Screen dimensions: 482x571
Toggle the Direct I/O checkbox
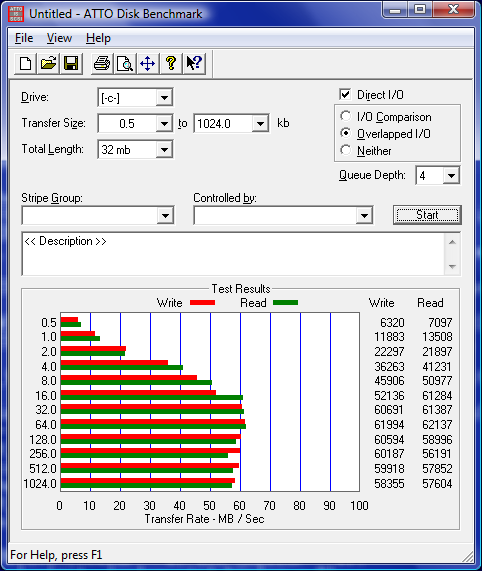pos(345,95)
